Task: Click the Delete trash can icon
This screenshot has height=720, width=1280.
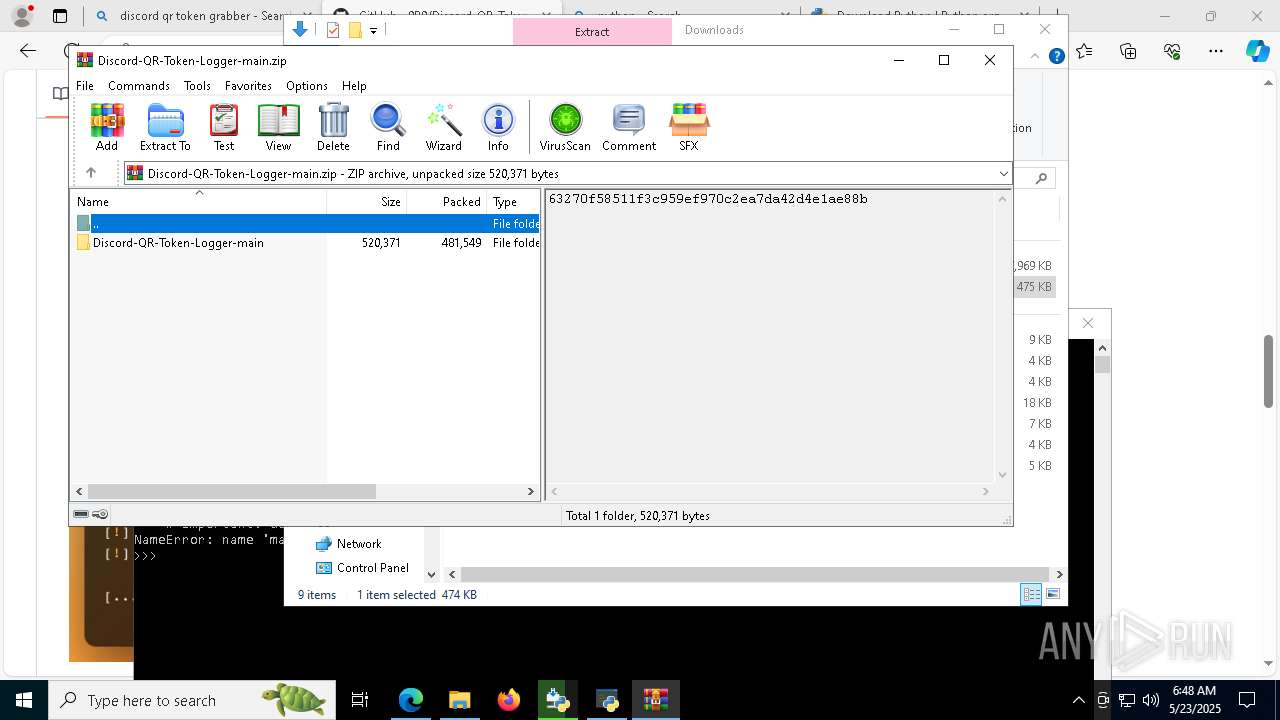Action: pyautogui.click(x=333, y=127)
